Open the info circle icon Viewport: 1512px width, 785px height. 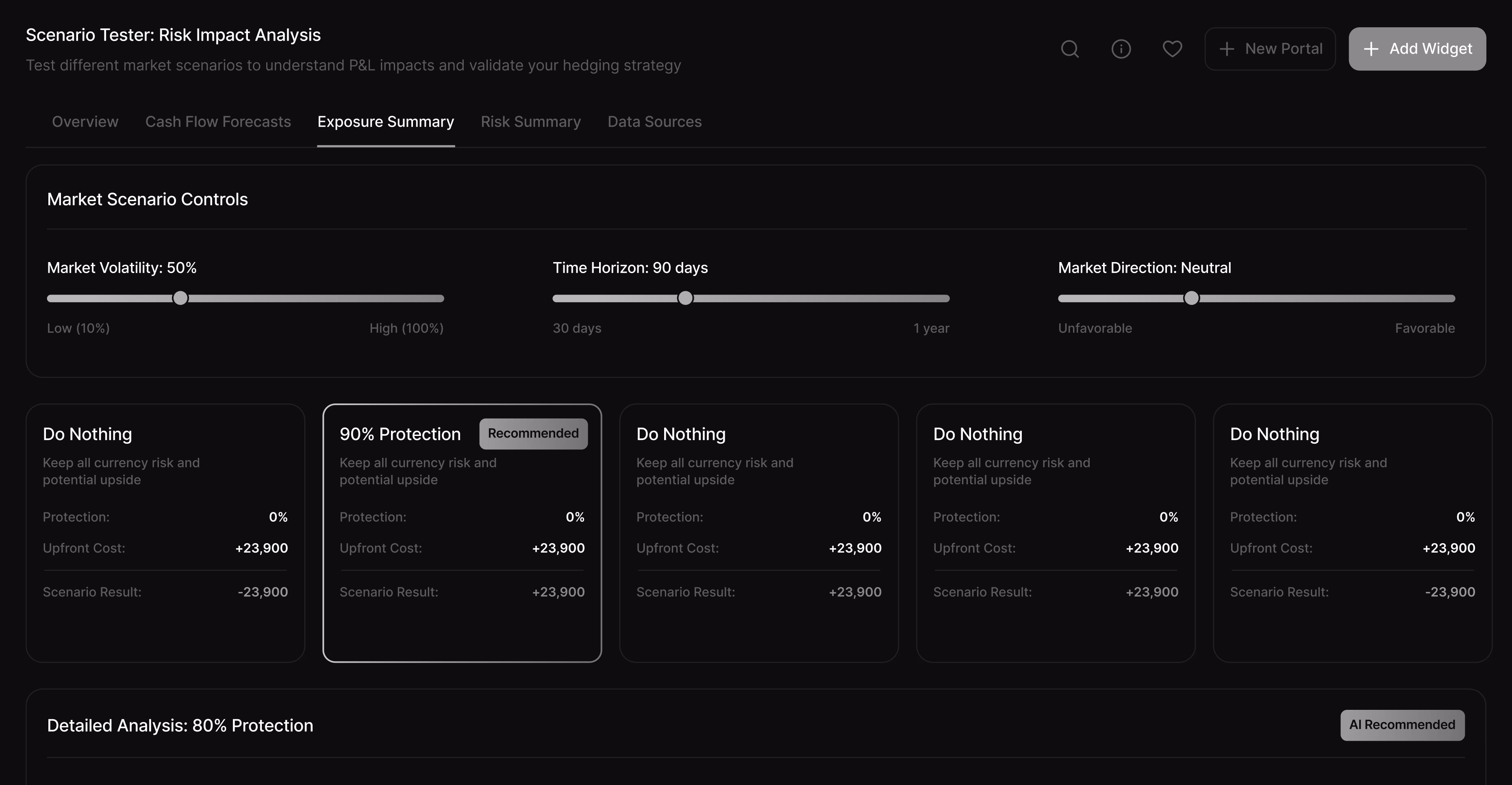tap(1121, 49)
